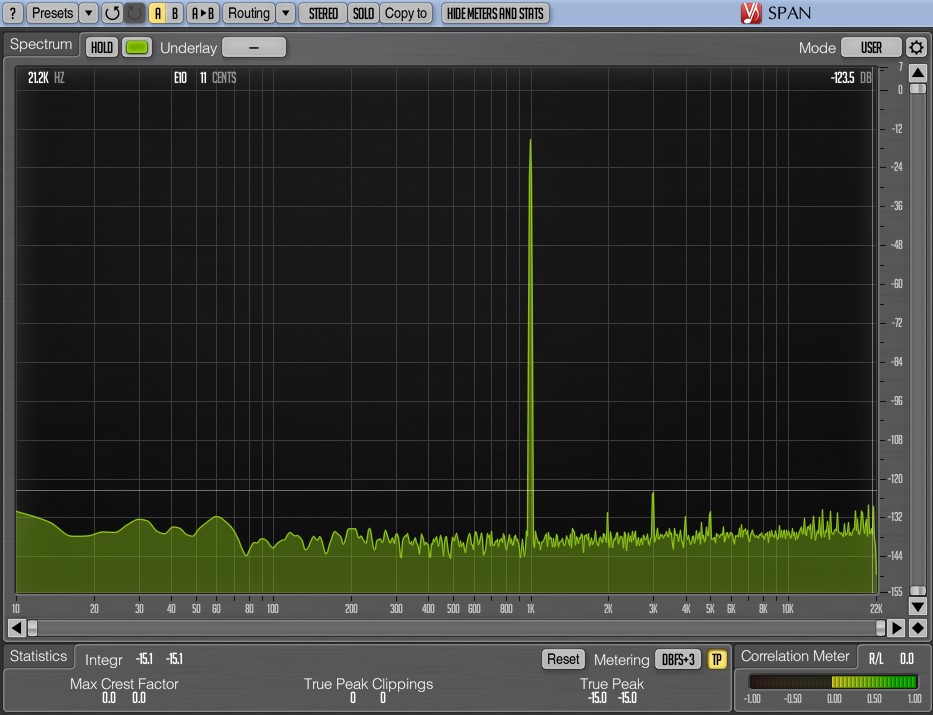Open the Presets dropdown arrow
This screenshot has height=715, width=933.
tap(89, 13)
